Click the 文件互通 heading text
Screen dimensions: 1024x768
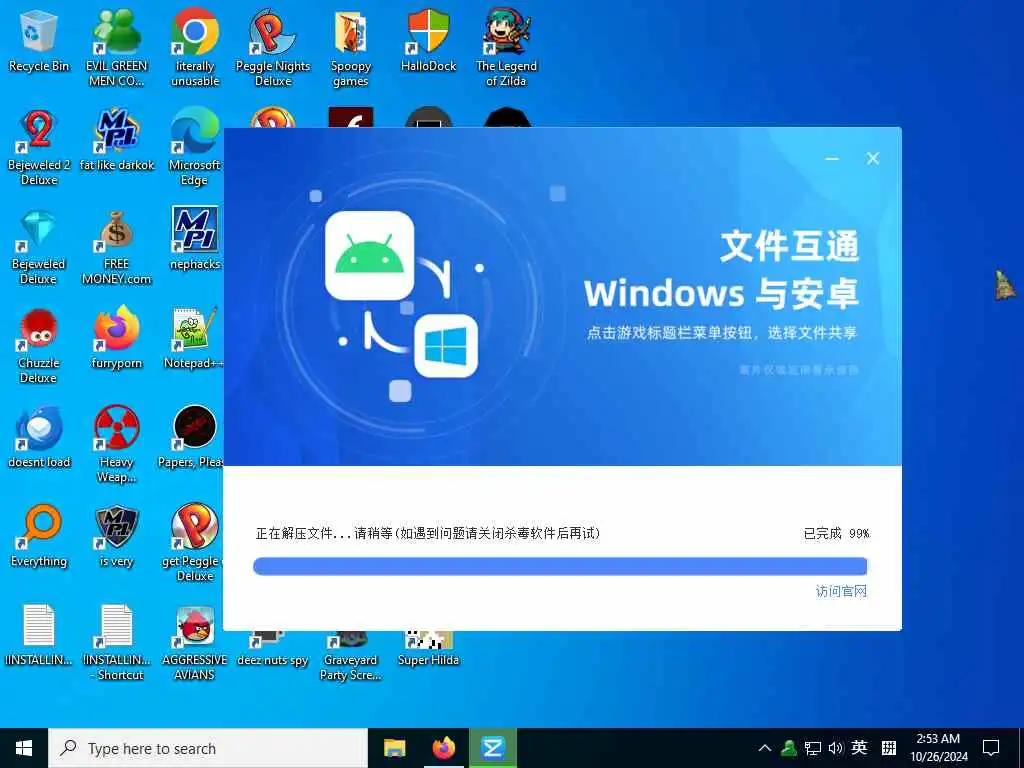[789, 246]
